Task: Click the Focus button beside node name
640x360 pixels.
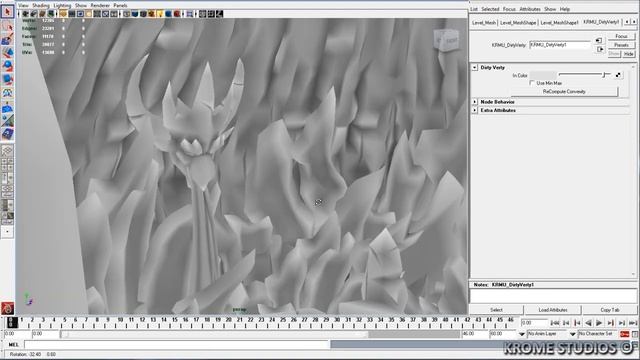Action: (621, 36)
